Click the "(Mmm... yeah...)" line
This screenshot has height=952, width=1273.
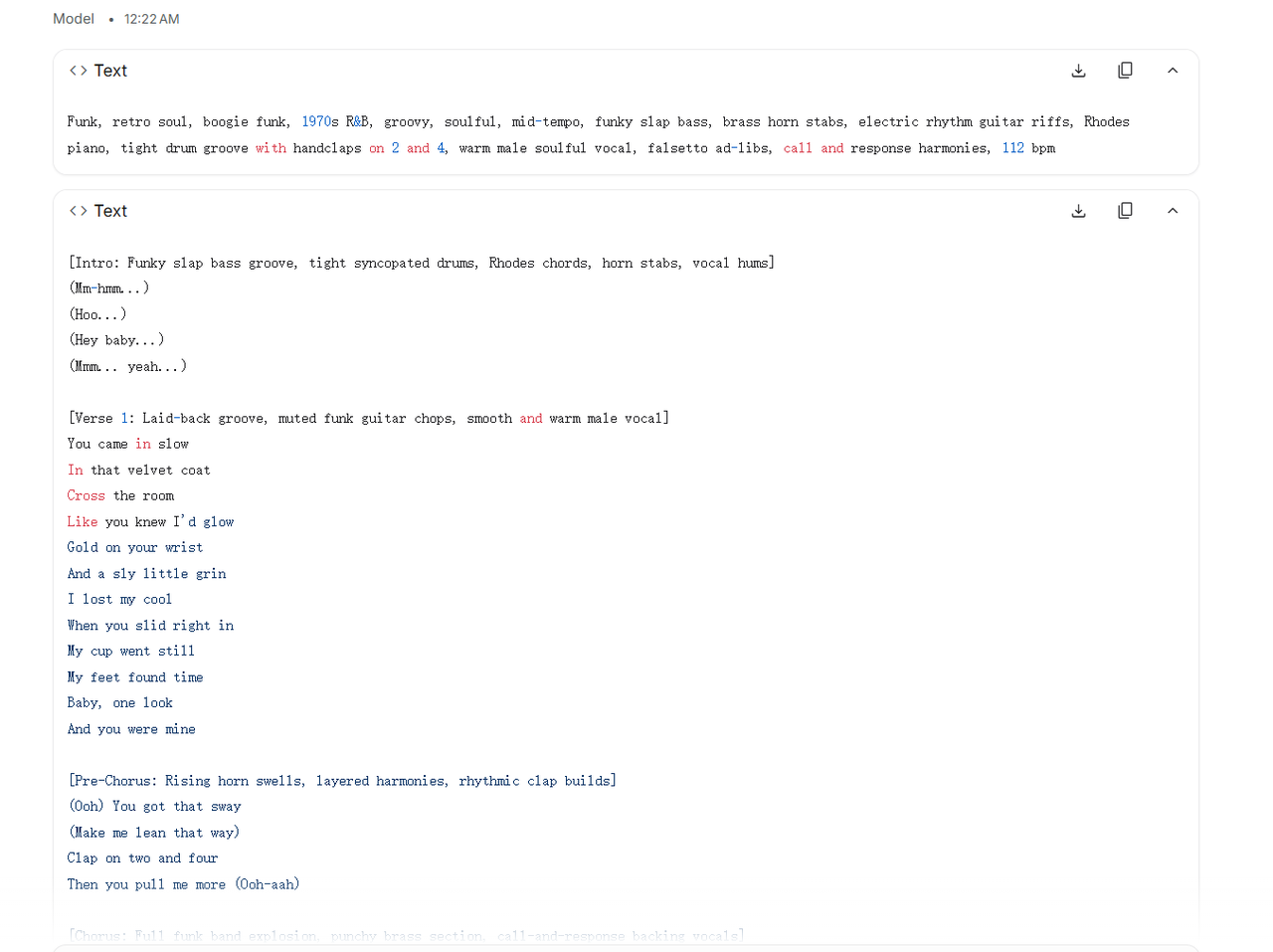pyautogui.click(x=127, y=366)
